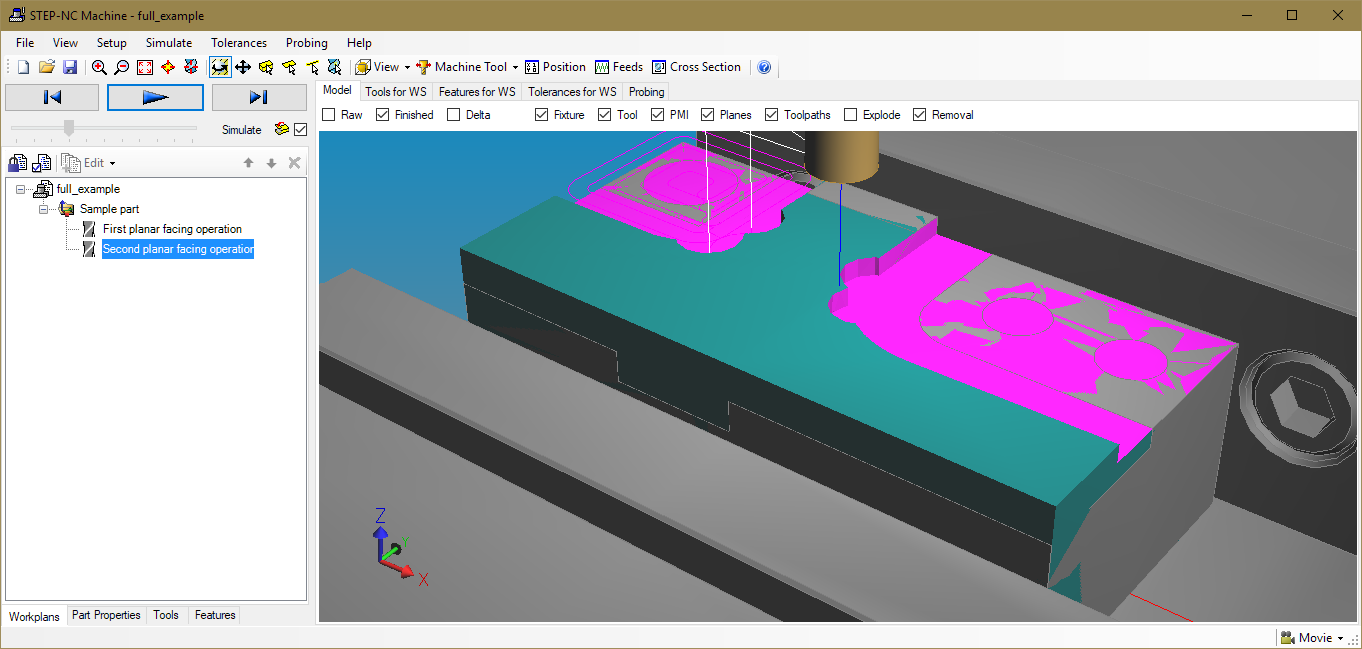Click the Cross Section toolbar button

coord(696,67)
